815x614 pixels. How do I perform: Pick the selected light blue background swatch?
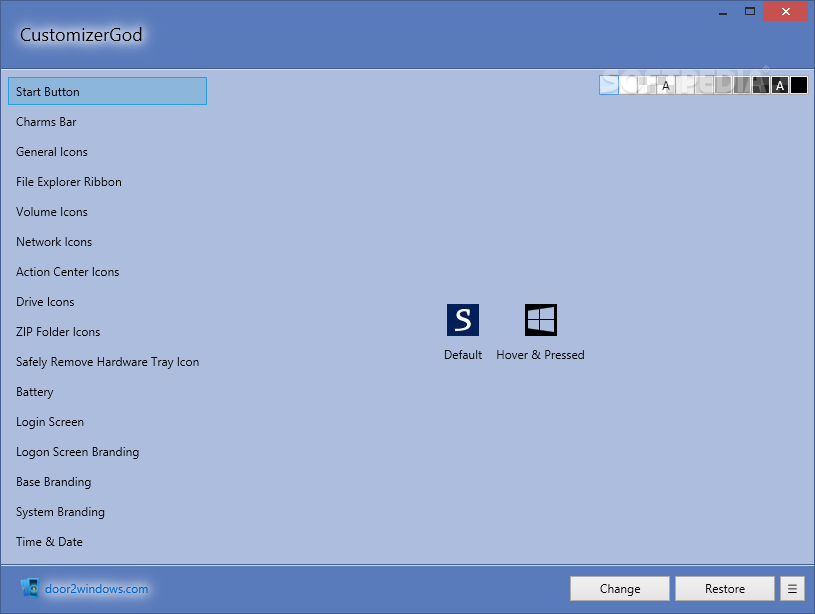point(609,85)
